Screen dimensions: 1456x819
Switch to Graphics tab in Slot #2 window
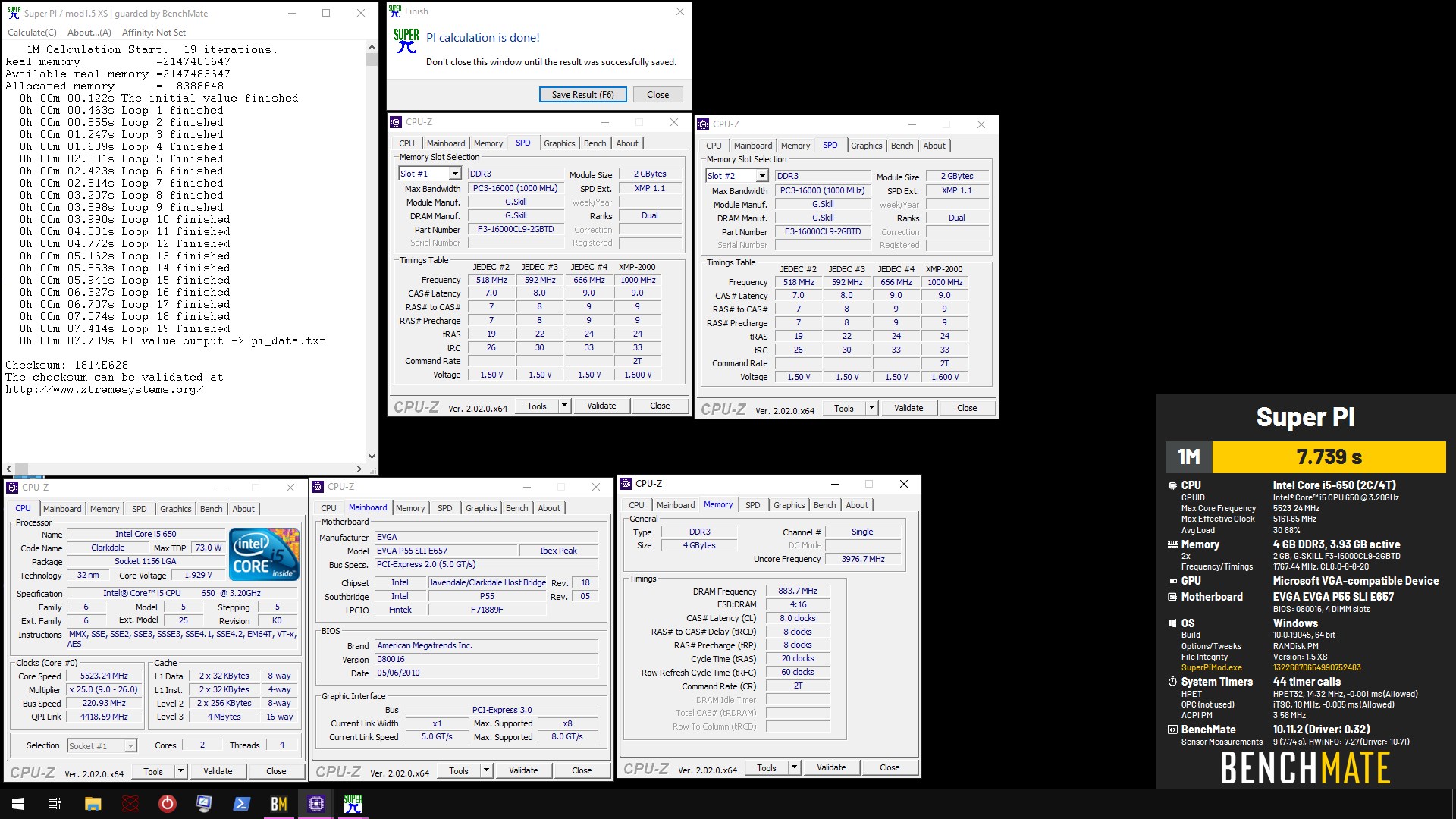(867, 146)
